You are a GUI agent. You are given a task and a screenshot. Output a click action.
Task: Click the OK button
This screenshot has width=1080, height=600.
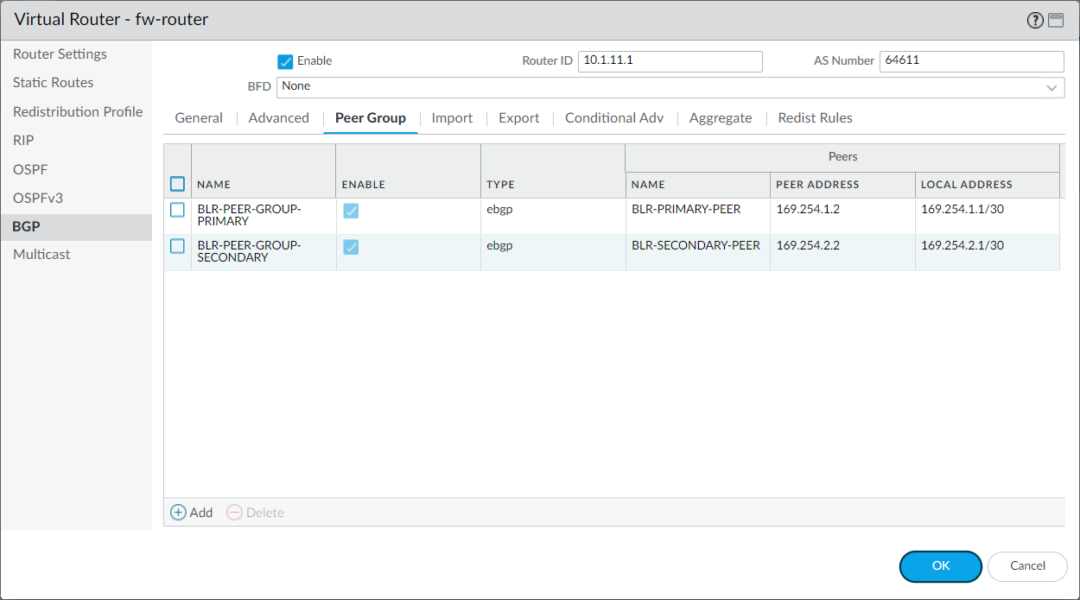click(940, 566)
